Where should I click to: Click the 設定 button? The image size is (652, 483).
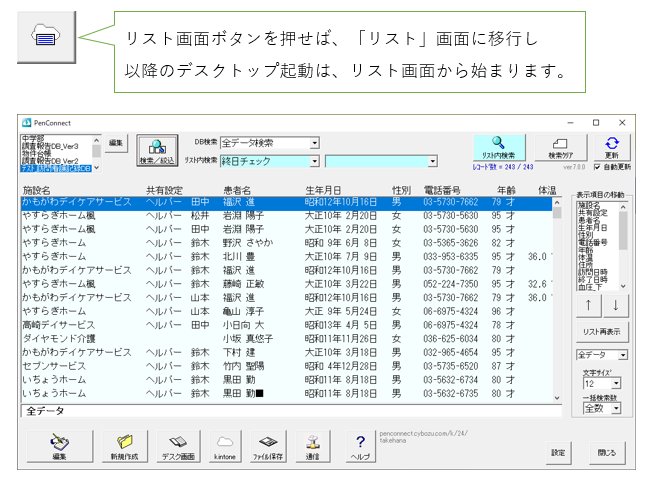[x=558, y=453]
